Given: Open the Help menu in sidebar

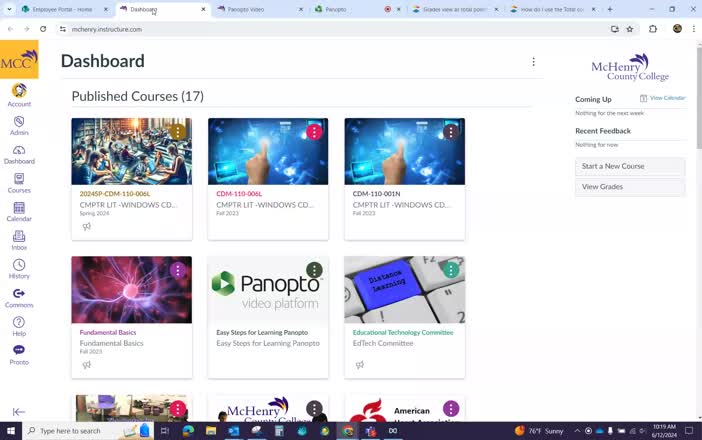Looking at the screenshot, I should click(x=19, y=327).
